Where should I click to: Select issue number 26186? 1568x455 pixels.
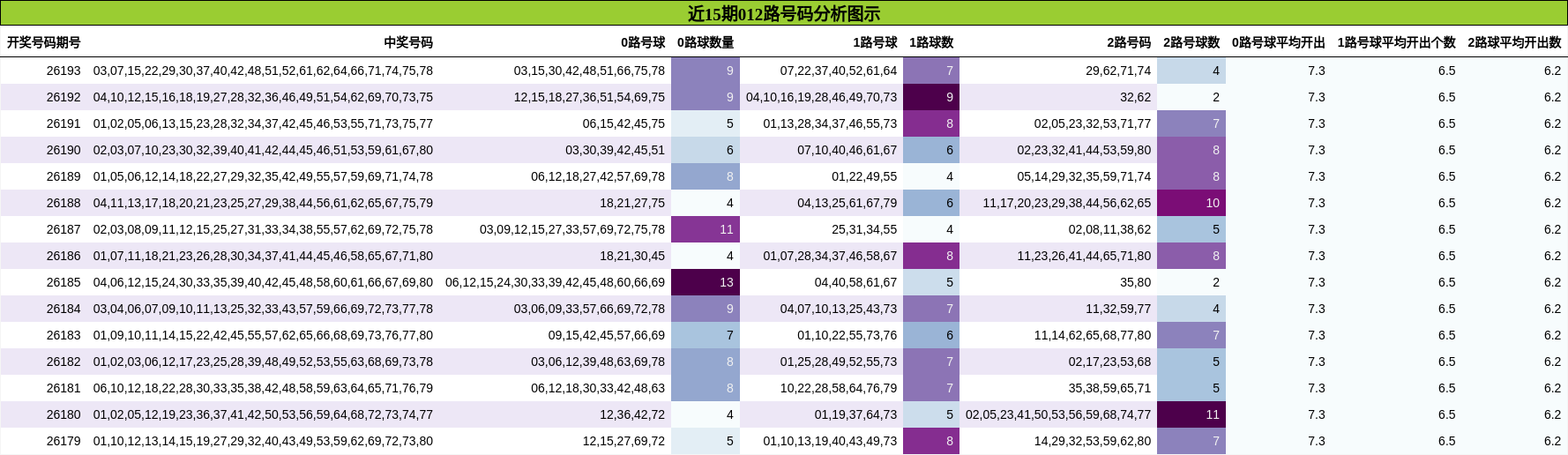(63, 256)
